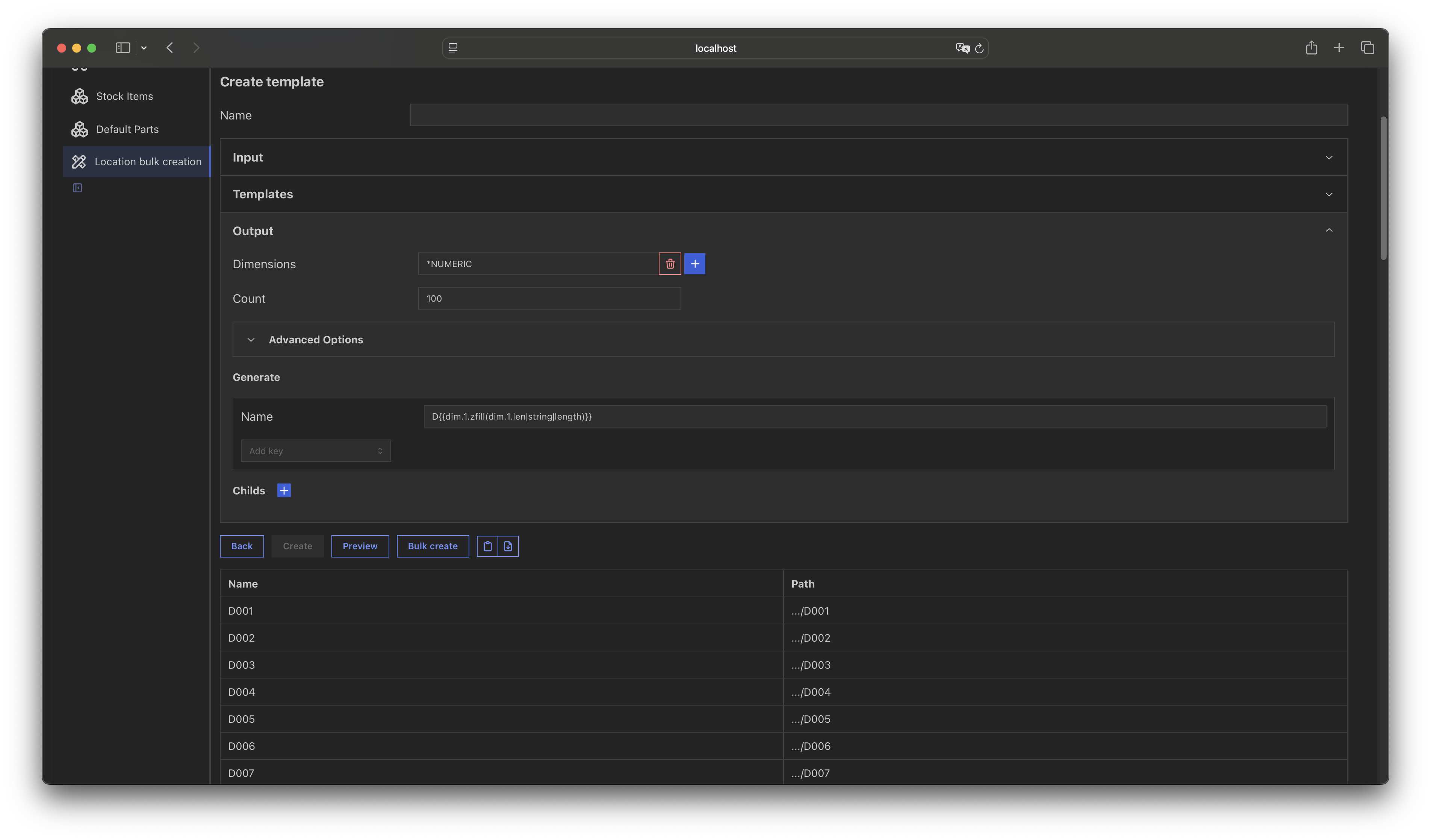Image resolution: width=1431 pixels, height=840 pixels.
Task: Open Location bulk creation in the sidebar
Action: 148,162
